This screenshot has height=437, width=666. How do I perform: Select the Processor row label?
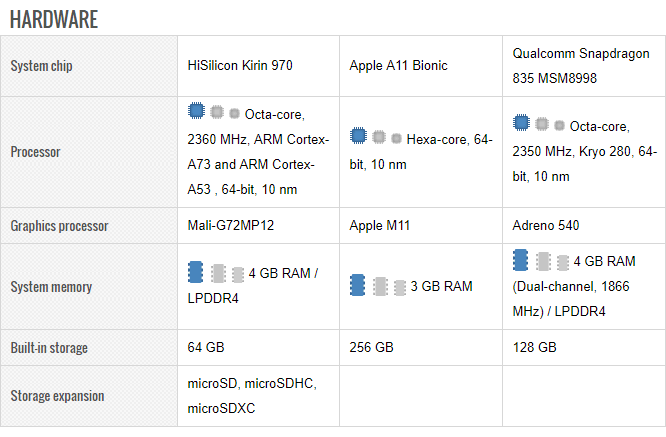pos(35,152)
